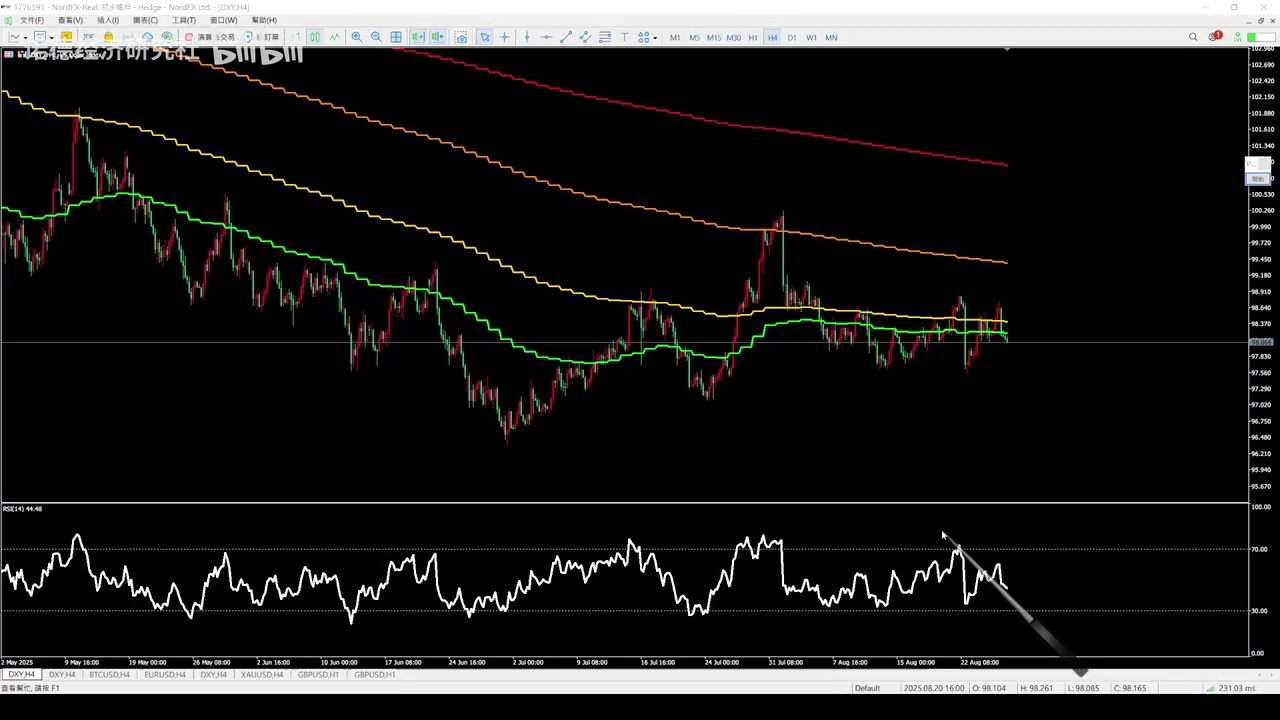Image resolution: width=1280 pixels, height=720 pixels.
Task: Toggle the 演算法交易 algo trading button
Action: [x=210, y=37]
